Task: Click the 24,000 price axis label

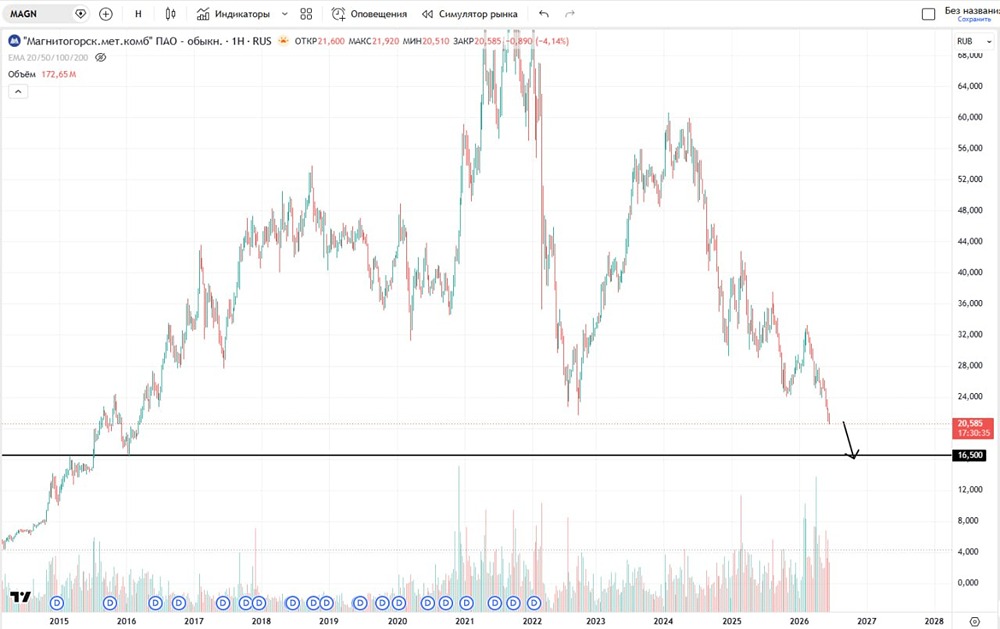Action: pos(969,396)
